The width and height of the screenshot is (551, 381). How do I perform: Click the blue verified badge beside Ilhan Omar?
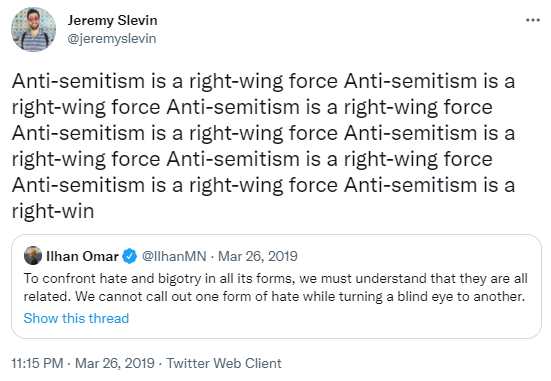click(x=130, y=256)
